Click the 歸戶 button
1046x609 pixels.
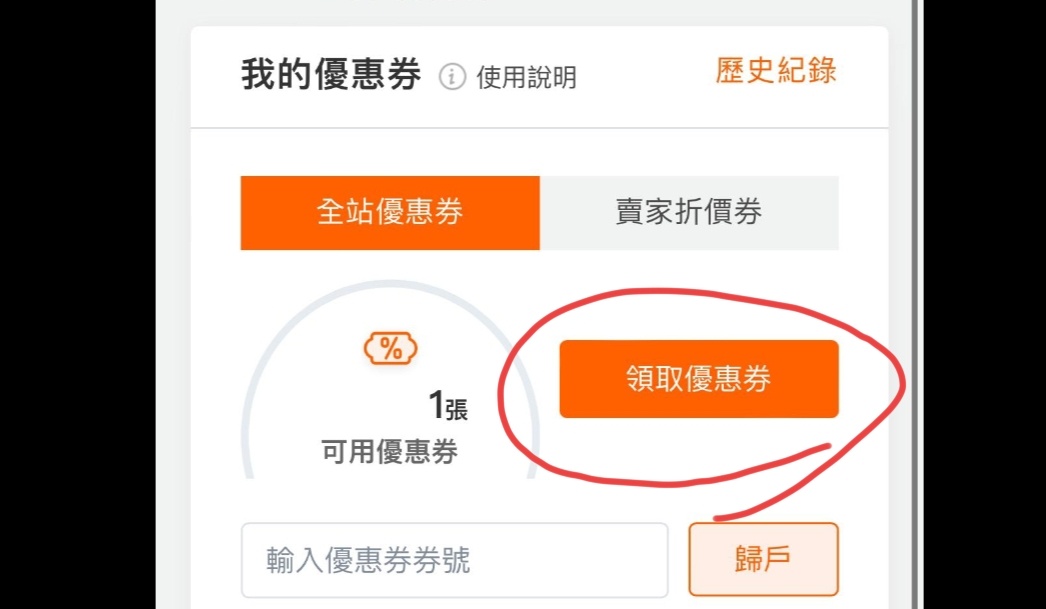pyautogui.click(x=763, y=559)
